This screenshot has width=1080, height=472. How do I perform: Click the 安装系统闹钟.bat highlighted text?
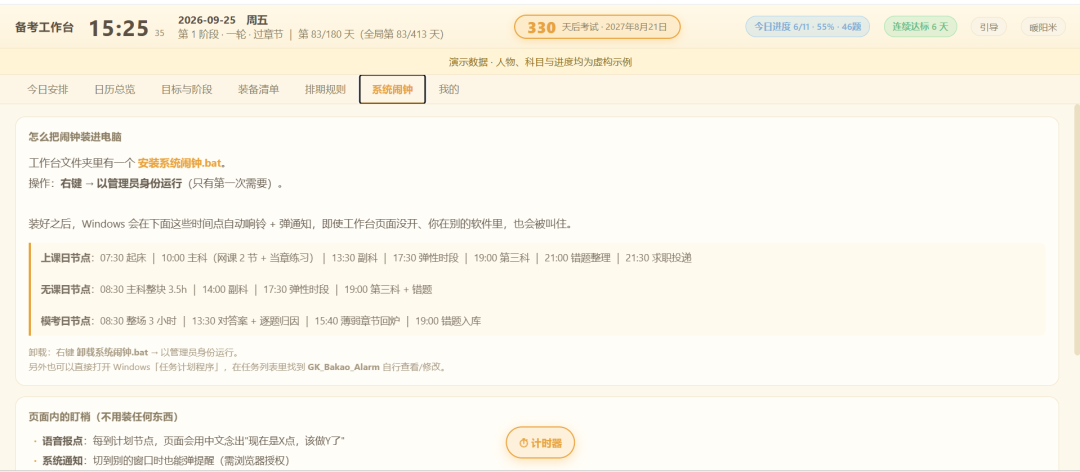(x=179, y=163)
